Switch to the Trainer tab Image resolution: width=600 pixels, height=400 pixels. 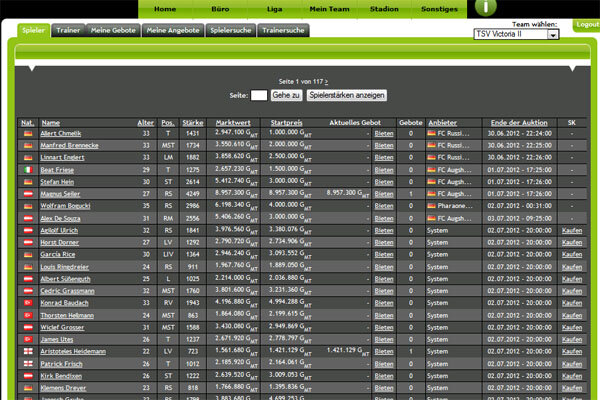pyautogui.click(x=68, y=30)
